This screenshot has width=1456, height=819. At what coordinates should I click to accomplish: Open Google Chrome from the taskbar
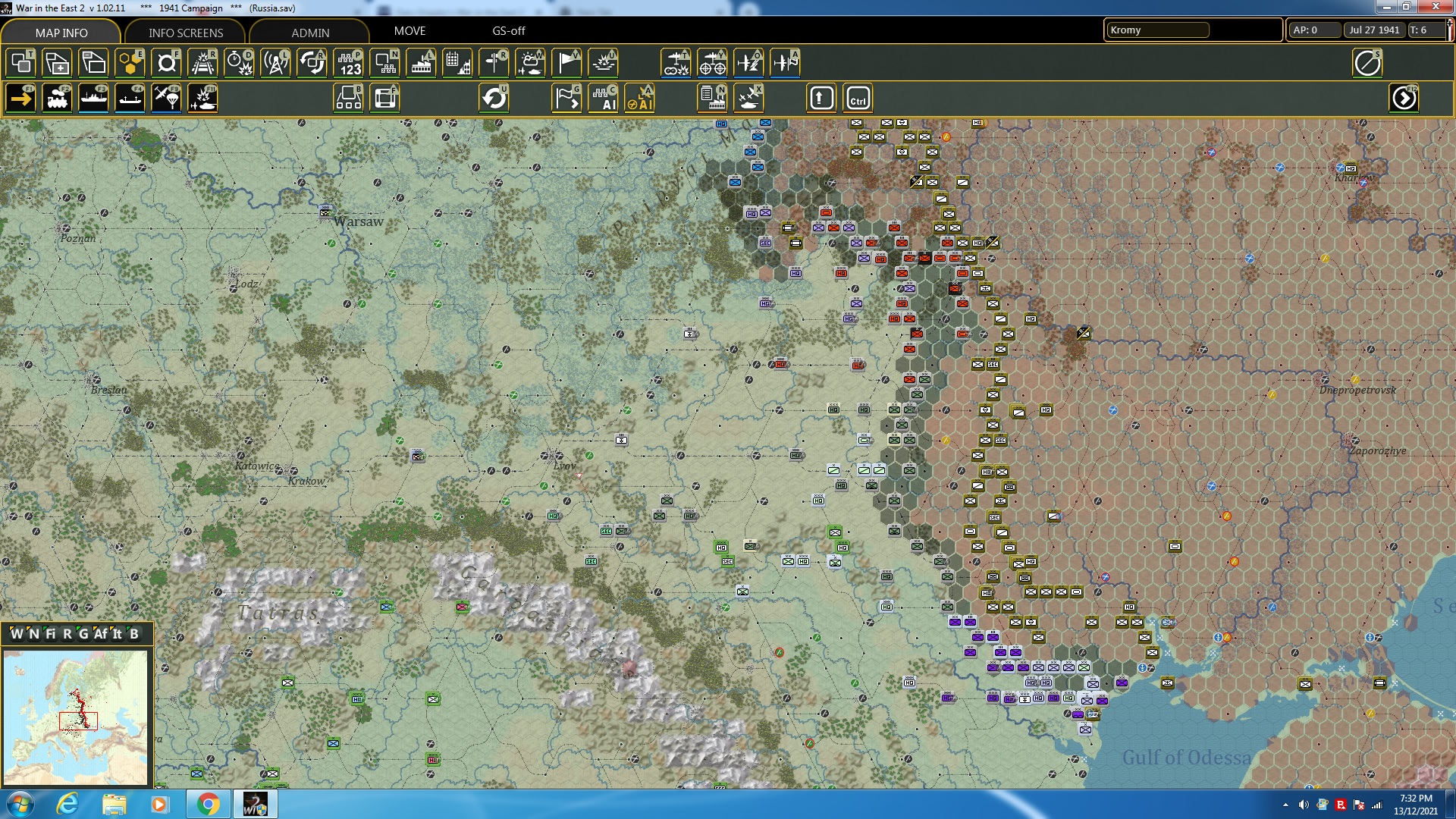pyautogui.click(x=207, y=804)
